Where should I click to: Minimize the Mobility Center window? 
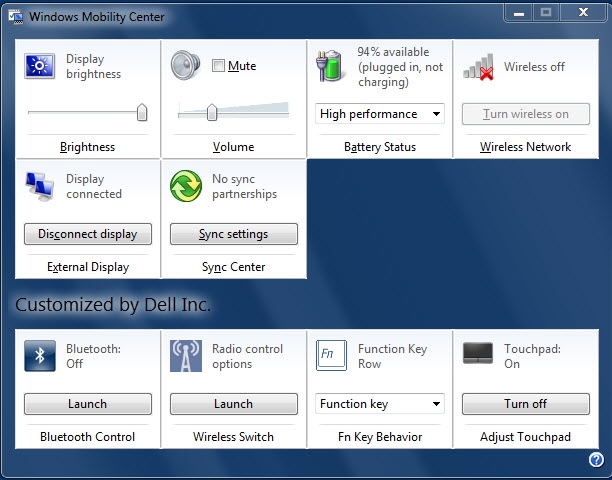tap(519, 13)
